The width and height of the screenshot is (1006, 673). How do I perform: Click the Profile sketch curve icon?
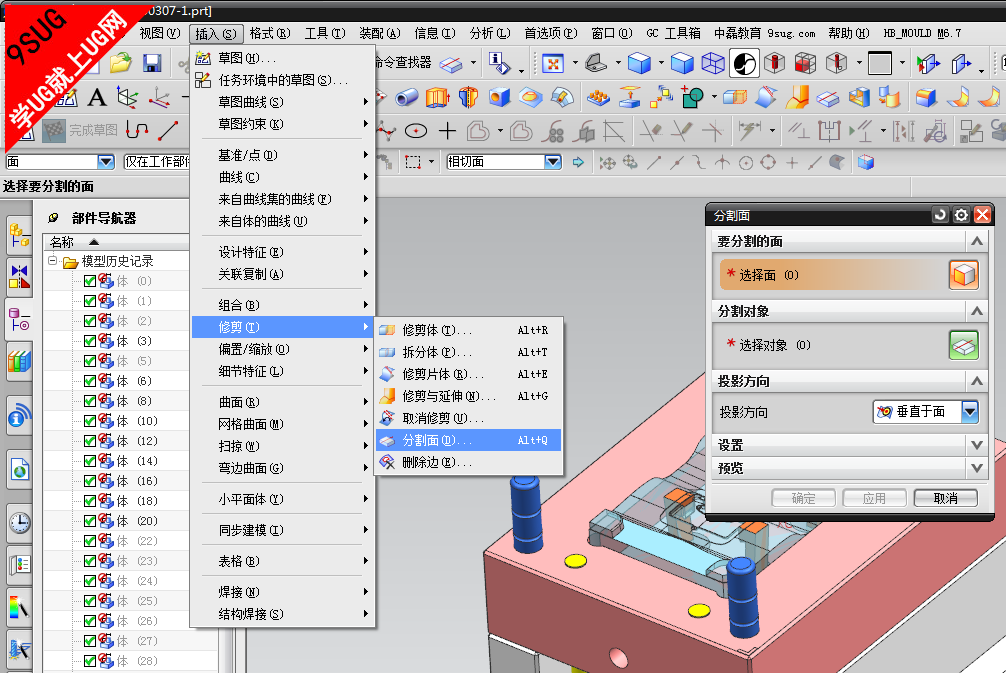137,130
